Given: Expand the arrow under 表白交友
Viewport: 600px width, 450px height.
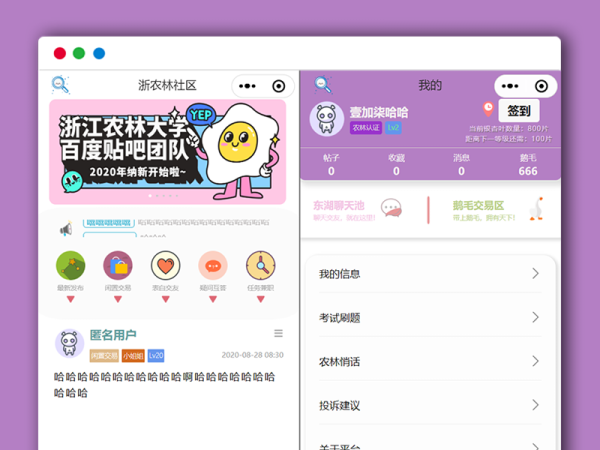Looking at the screenshot, I should tap(165, 299).
